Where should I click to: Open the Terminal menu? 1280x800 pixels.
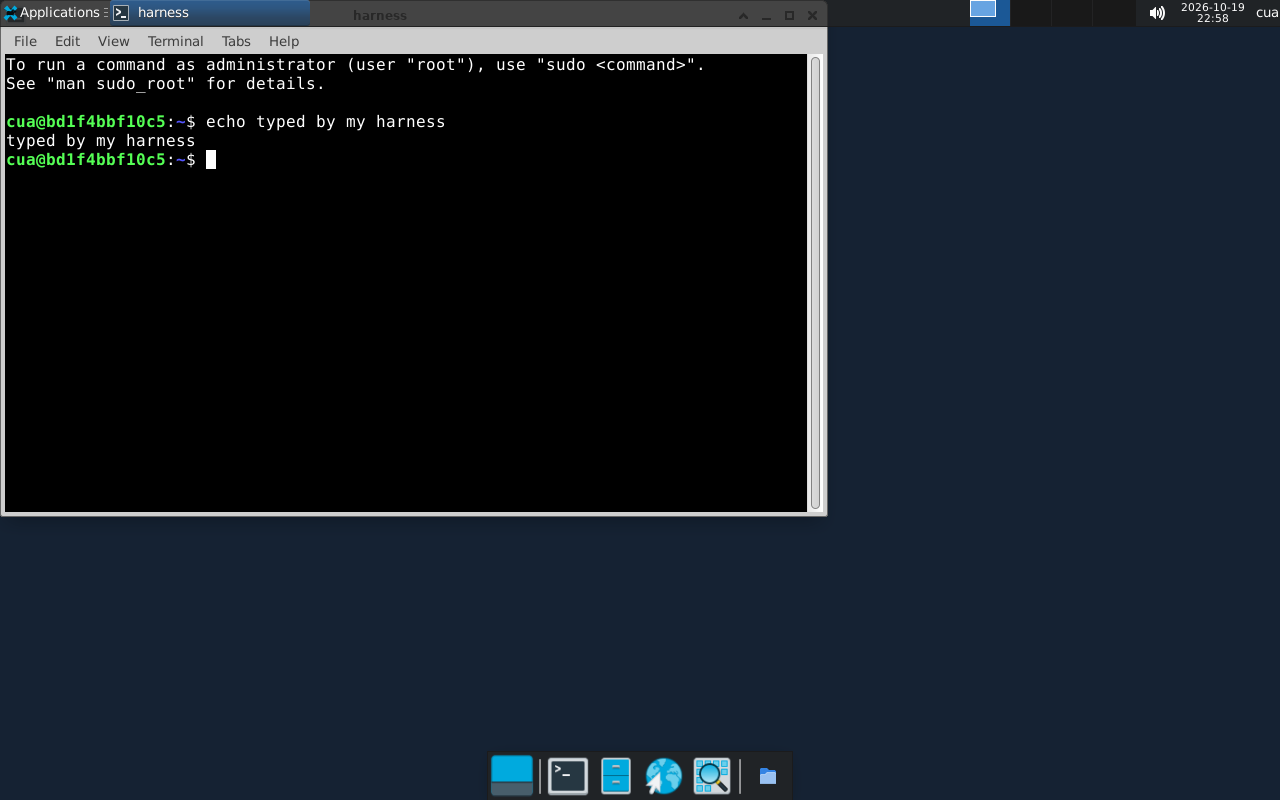point(175,41)
